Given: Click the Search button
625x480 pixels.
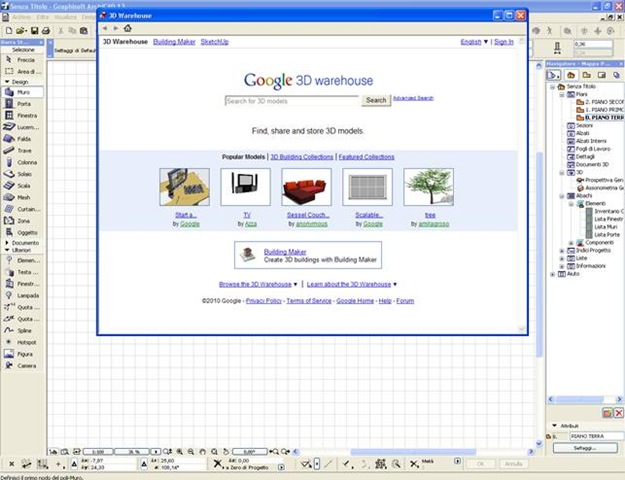Looking at the screenshot, I should (376, 100).
